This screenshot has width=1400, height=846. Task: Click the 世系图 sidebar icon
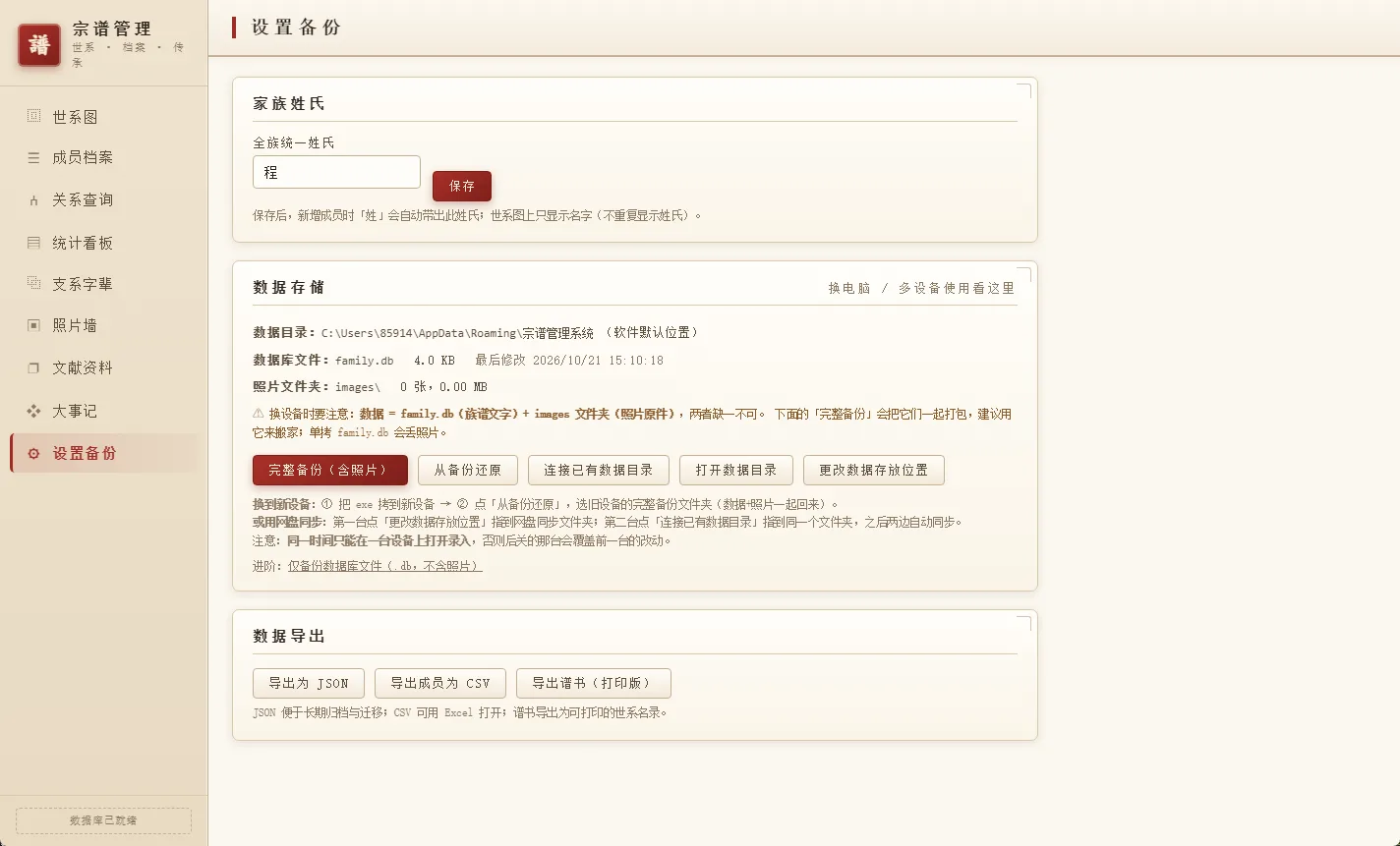(x=34, y=116)
